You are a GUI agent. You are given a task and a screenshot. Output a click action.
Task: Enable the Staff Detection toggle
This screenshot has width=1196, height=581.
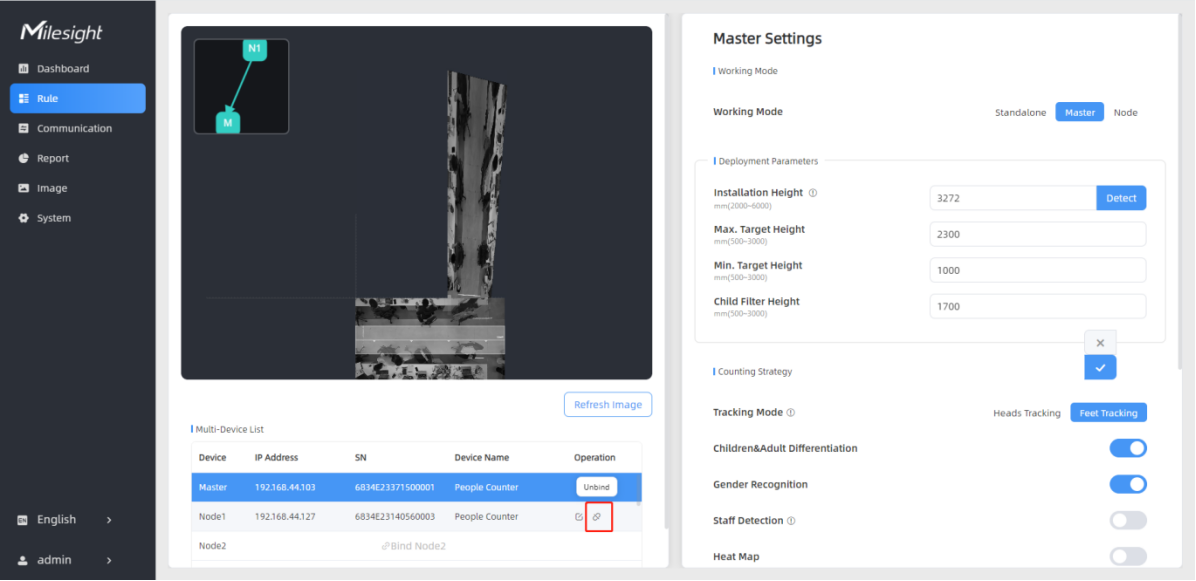click(x=1128, y=521)
